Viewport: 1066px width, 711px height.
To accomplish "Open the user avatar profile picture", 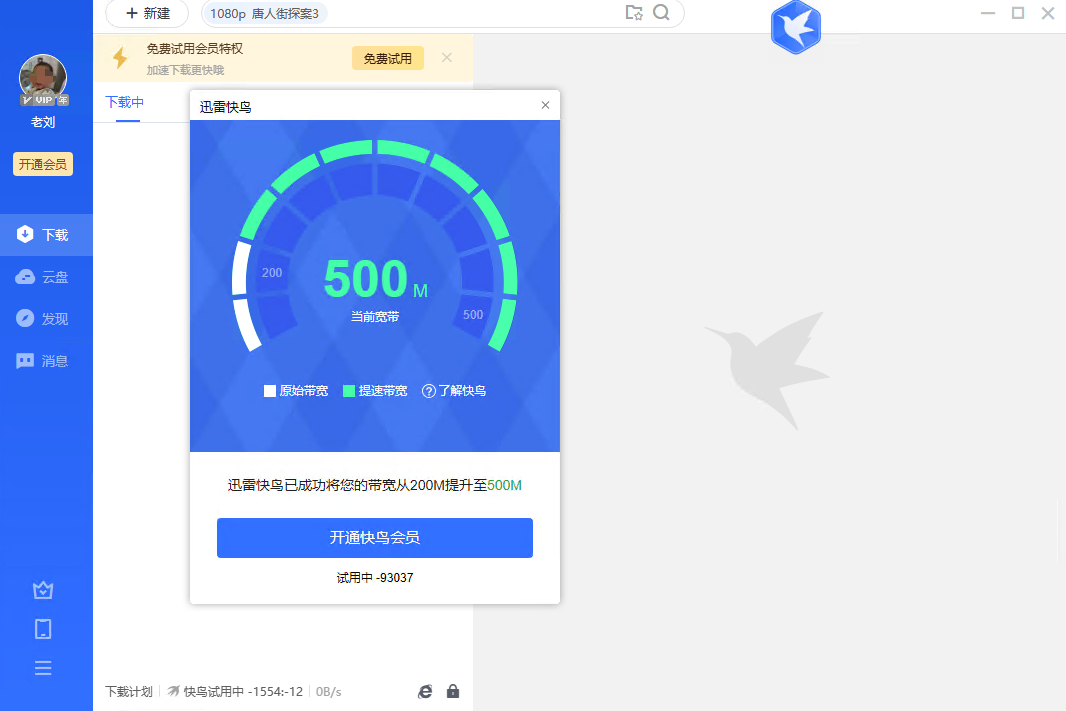I will (43, 78).
